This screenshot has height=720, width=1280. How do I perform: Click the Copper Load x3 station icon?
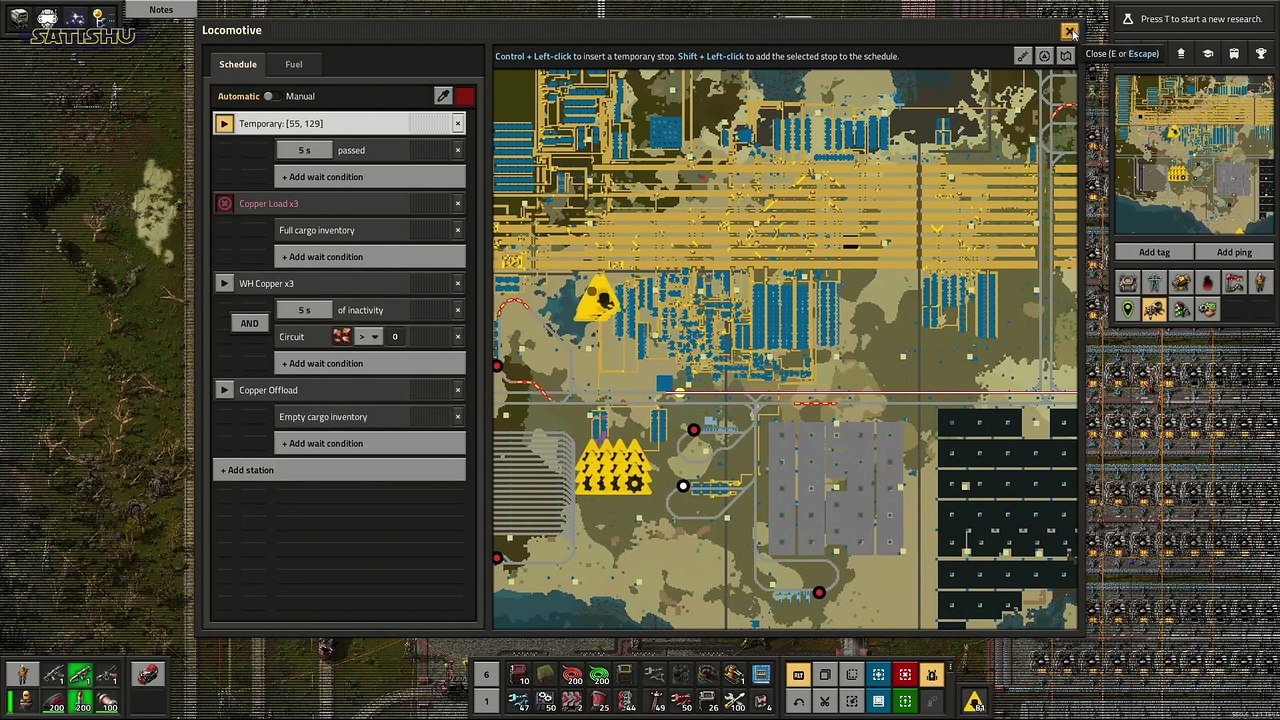[224, 203]
